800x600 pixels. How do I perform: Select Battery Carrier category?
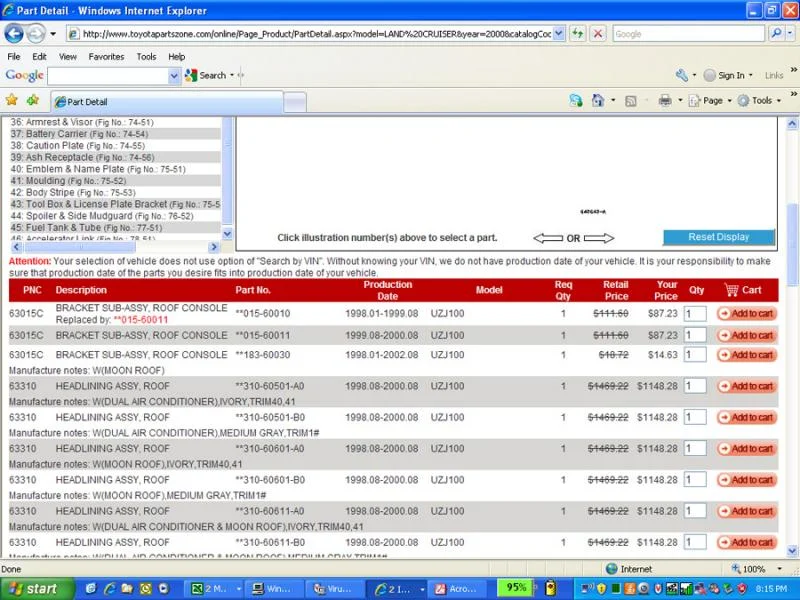point(115,134)
